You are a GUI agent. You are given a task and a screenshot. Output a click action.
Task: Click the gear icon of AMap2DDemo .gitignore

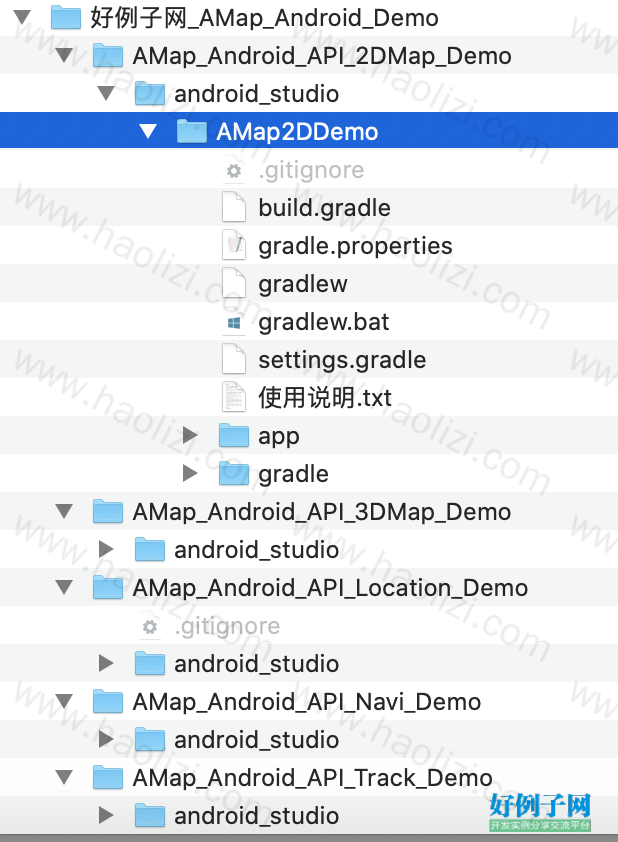(234, 171)
